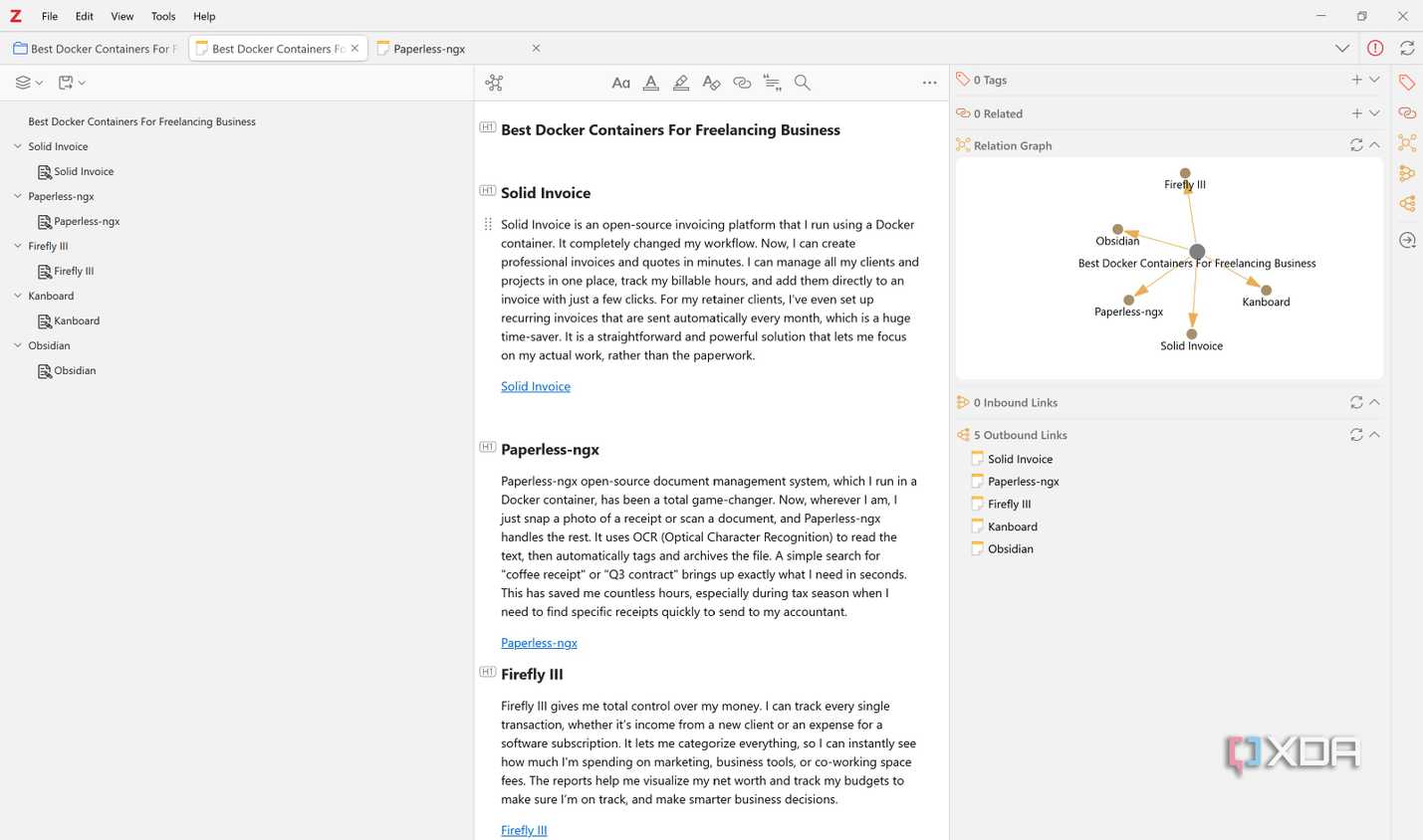Collapse the Firefly III tree node

(17, 246)
